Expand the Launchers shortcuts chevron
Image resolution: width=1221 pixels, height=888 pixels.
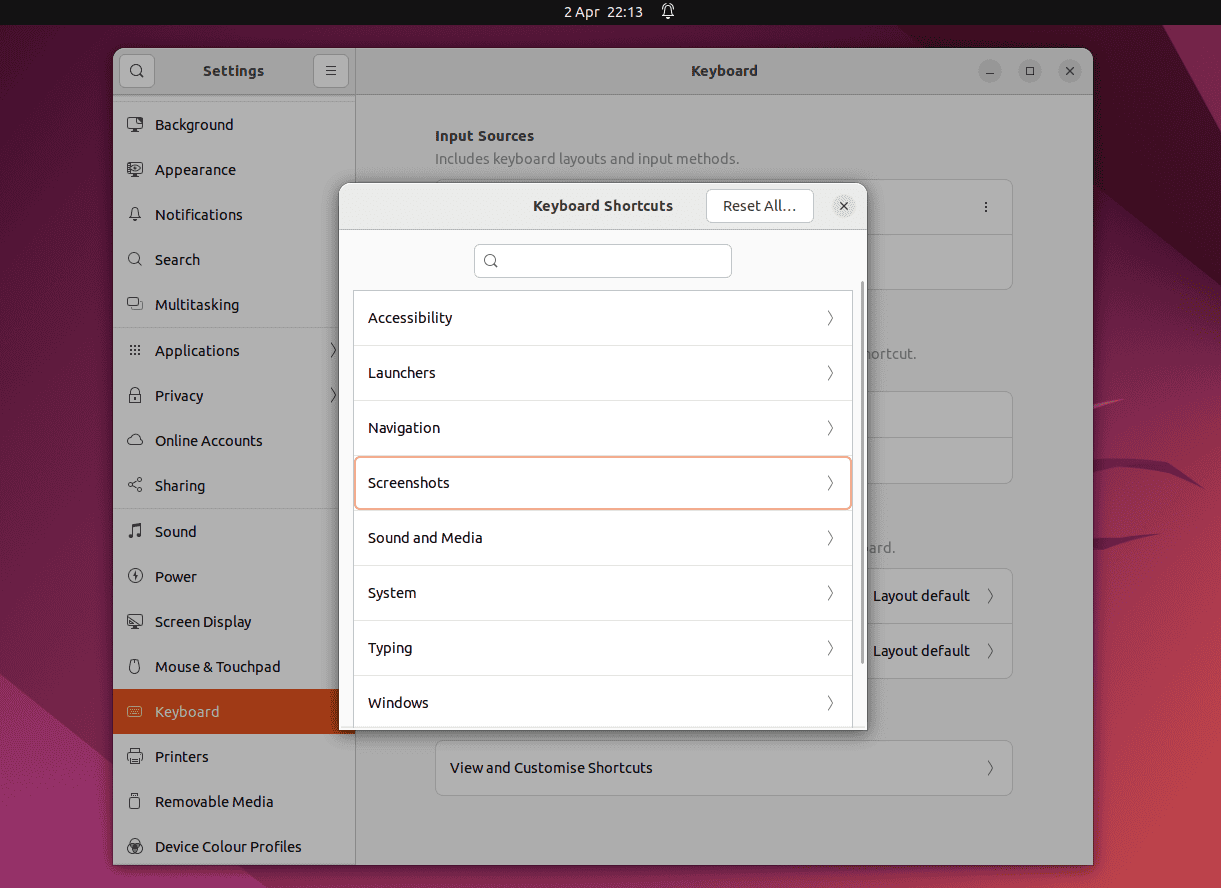pyautogui.click(x=830, y=373)
